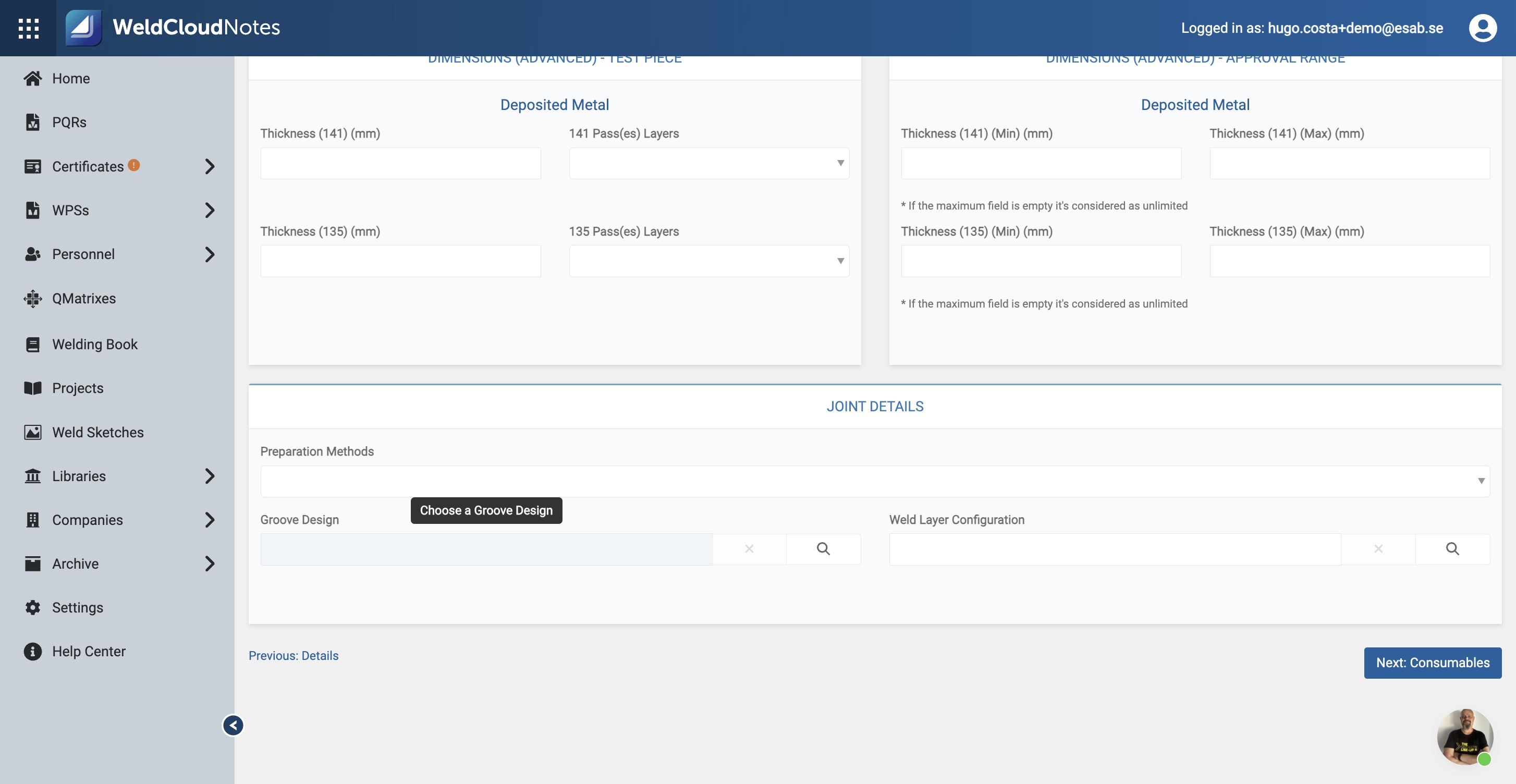Go to Home in sidebar
The height and width of the screenshot is (784, 1516).
point(70,78)
